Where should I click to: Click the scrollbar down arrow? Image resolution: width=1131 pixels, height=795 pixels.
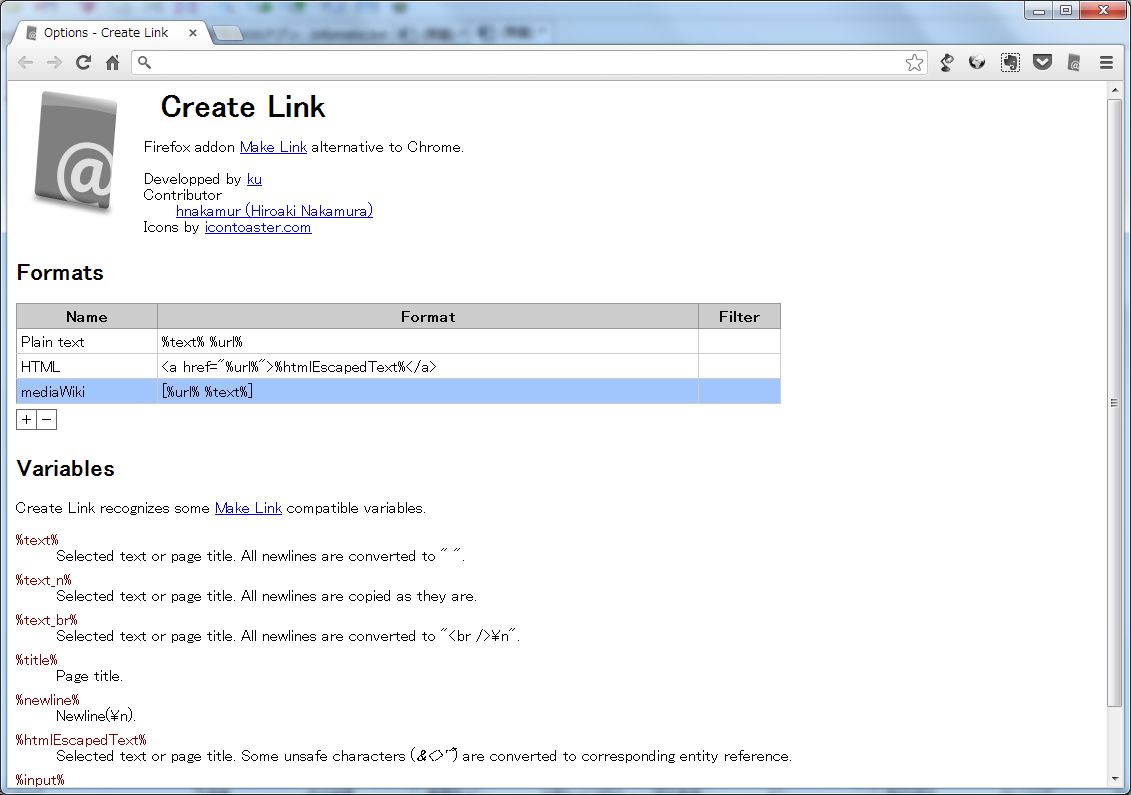coord(1115,779)
